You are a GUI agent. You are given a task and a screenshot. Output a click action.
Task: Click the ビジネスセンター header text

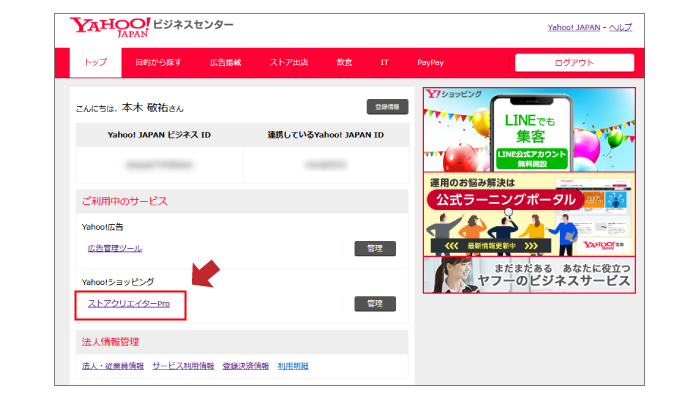(x=193, y=25)
